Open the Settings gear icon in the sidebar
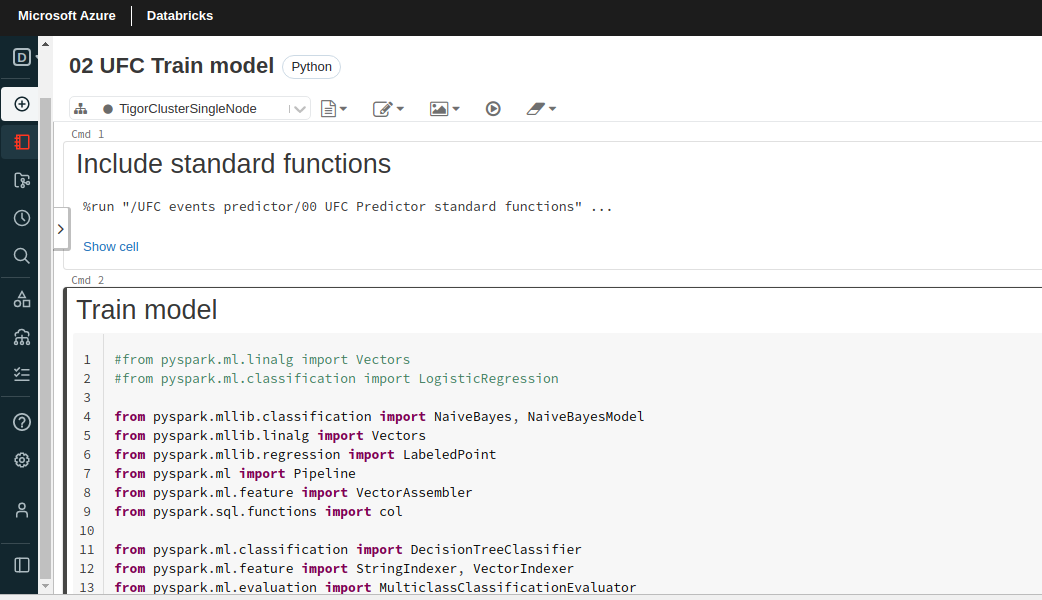The image size is (1042, 600). 22,460
